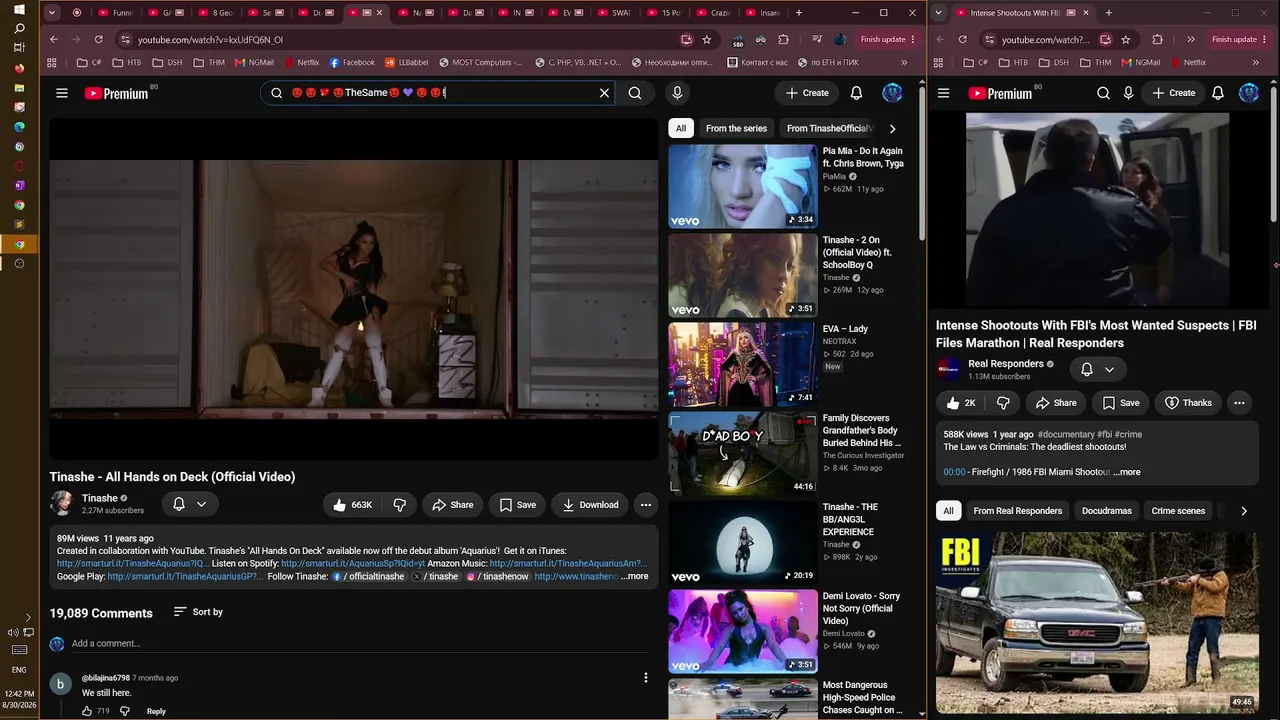Save the Tinashe video to a playlist

tap(517, 505)
